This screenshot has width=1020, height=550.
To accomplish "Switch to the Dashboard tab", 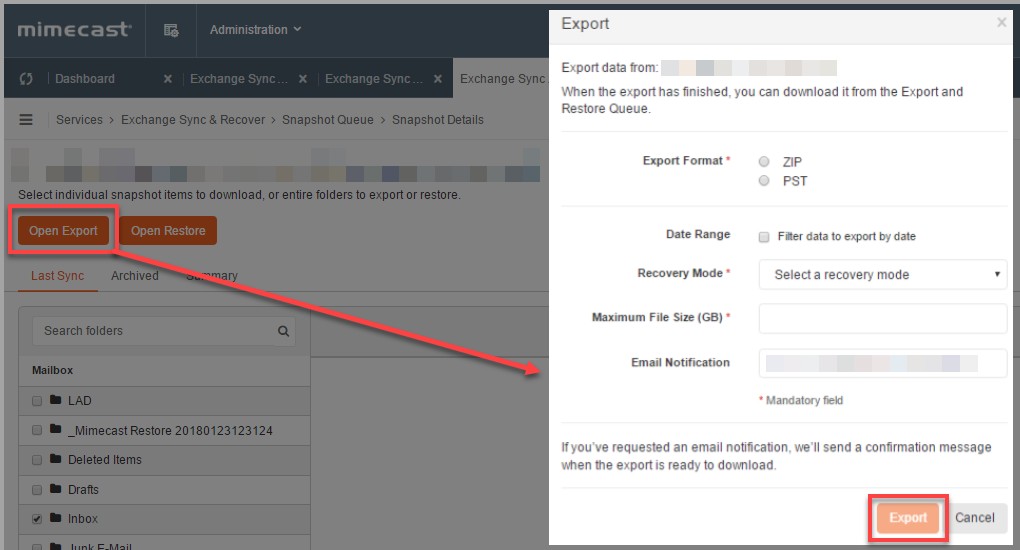I will pyautogui.click(x=85, y=79).
